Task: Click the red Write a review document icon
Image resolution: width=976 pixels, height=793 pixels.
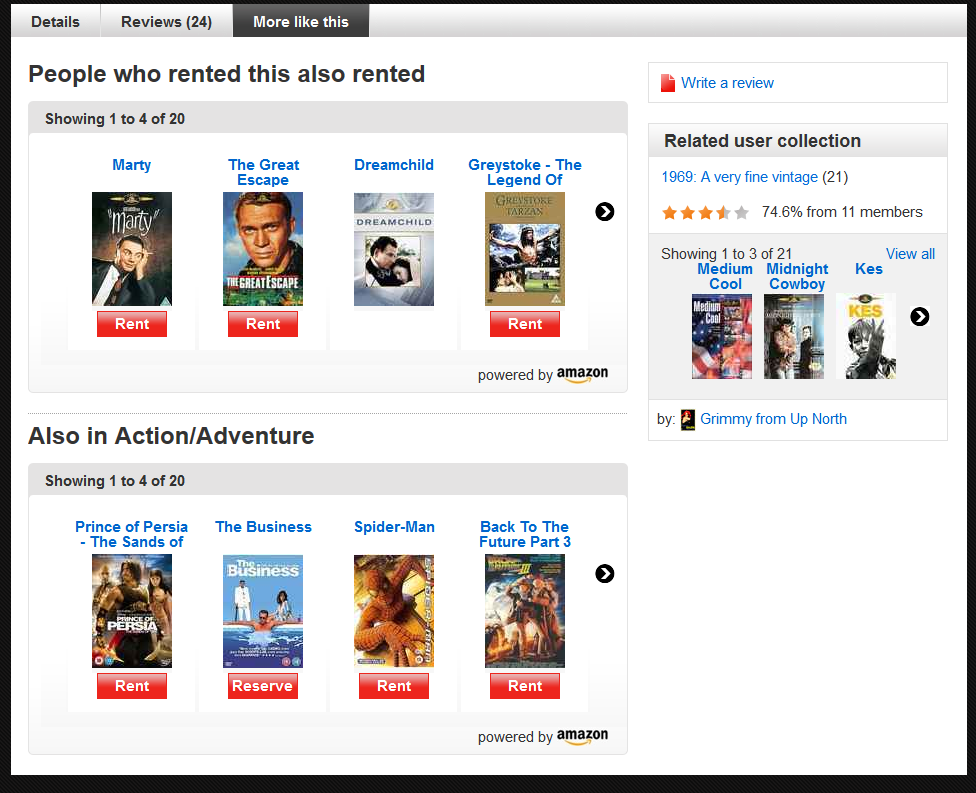Action: click(668, 83)
